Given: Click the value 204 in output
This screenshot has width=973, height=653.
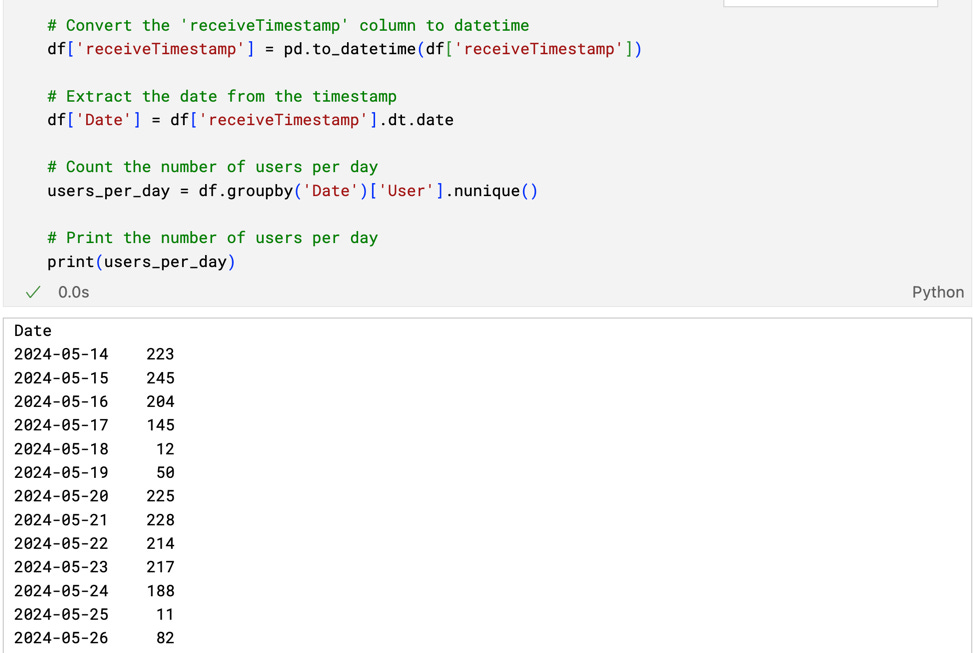Looking at the screenshot, I should pos(160,402).
